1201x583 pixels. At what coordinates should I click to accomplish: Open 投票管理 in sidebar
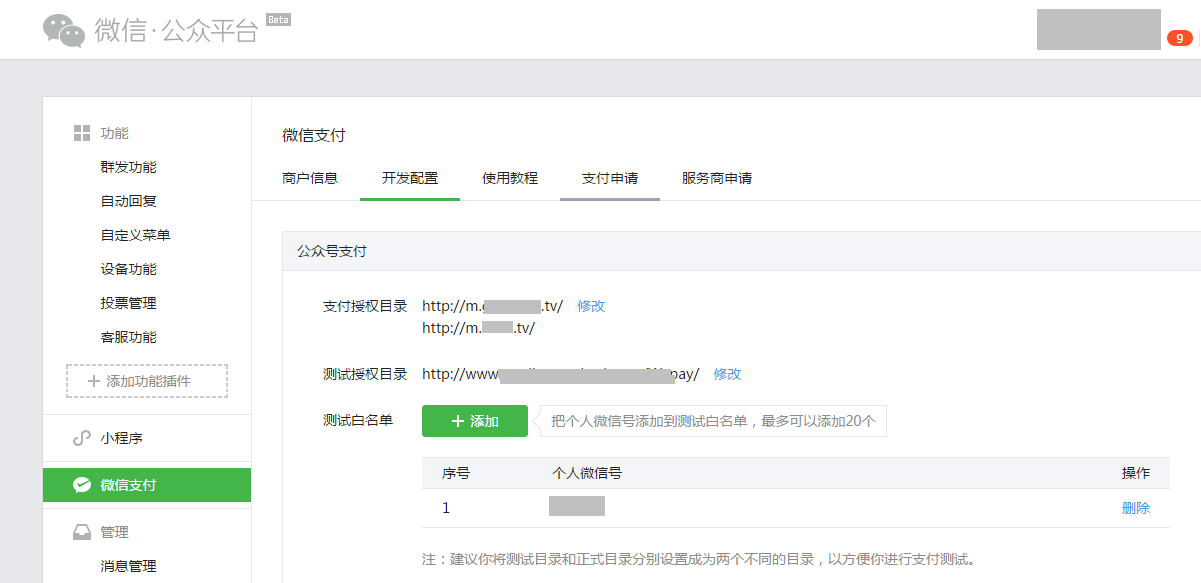point(129,303)
